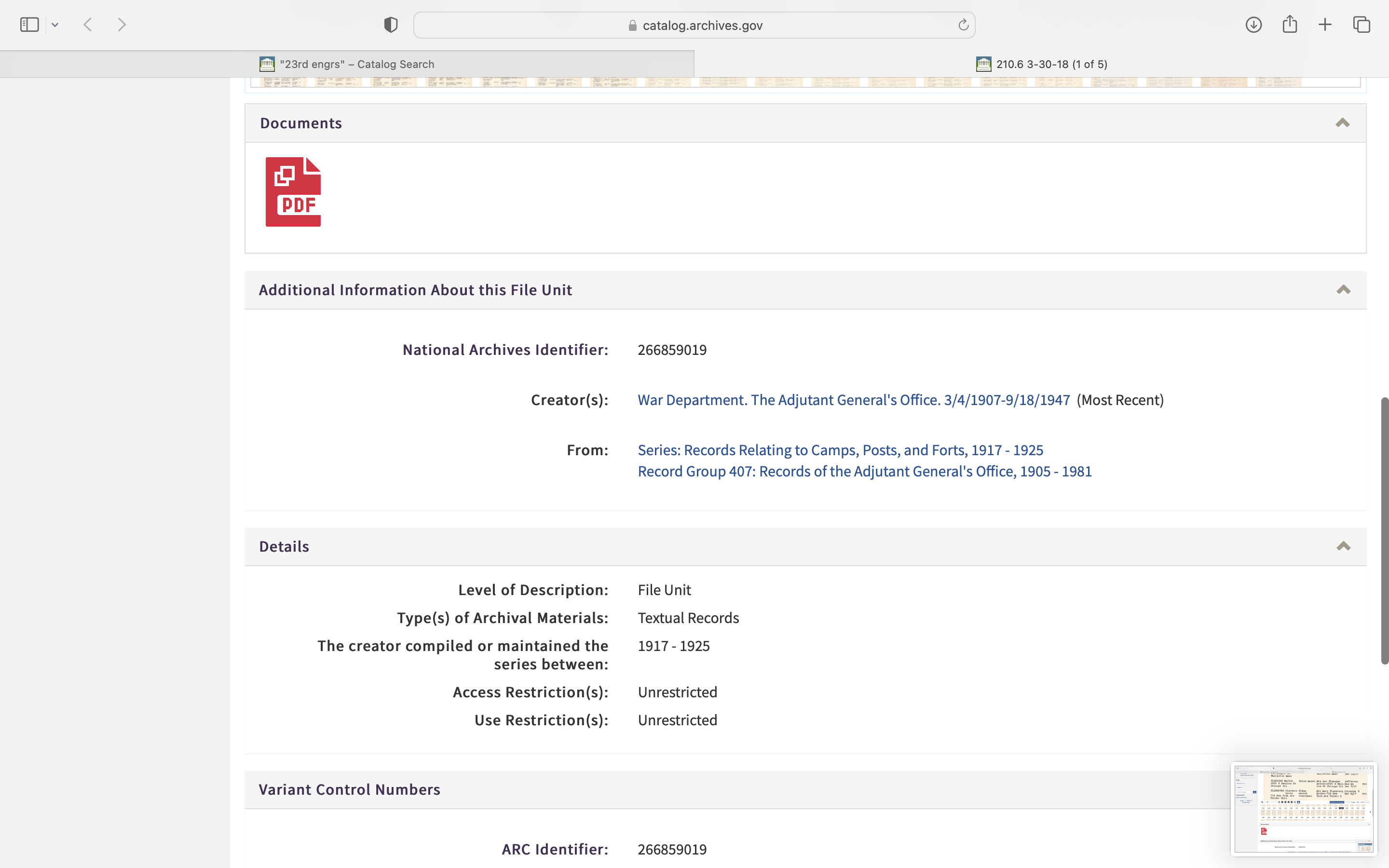The height and width of the screenshot is (868, 1389).
Task: Show the tab overview icon
Action: click(1362, 25)
